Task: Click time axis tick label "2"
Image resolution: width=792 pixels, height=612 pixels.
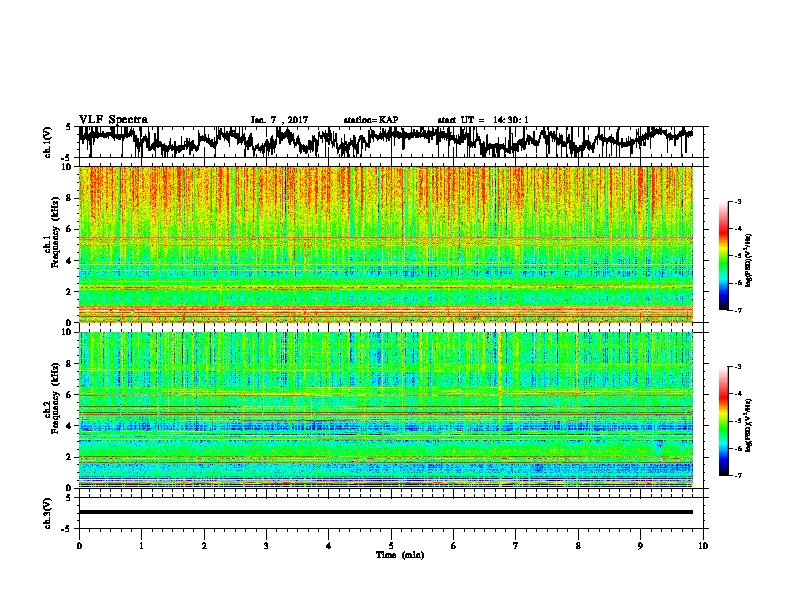Action: pos(204,546)
